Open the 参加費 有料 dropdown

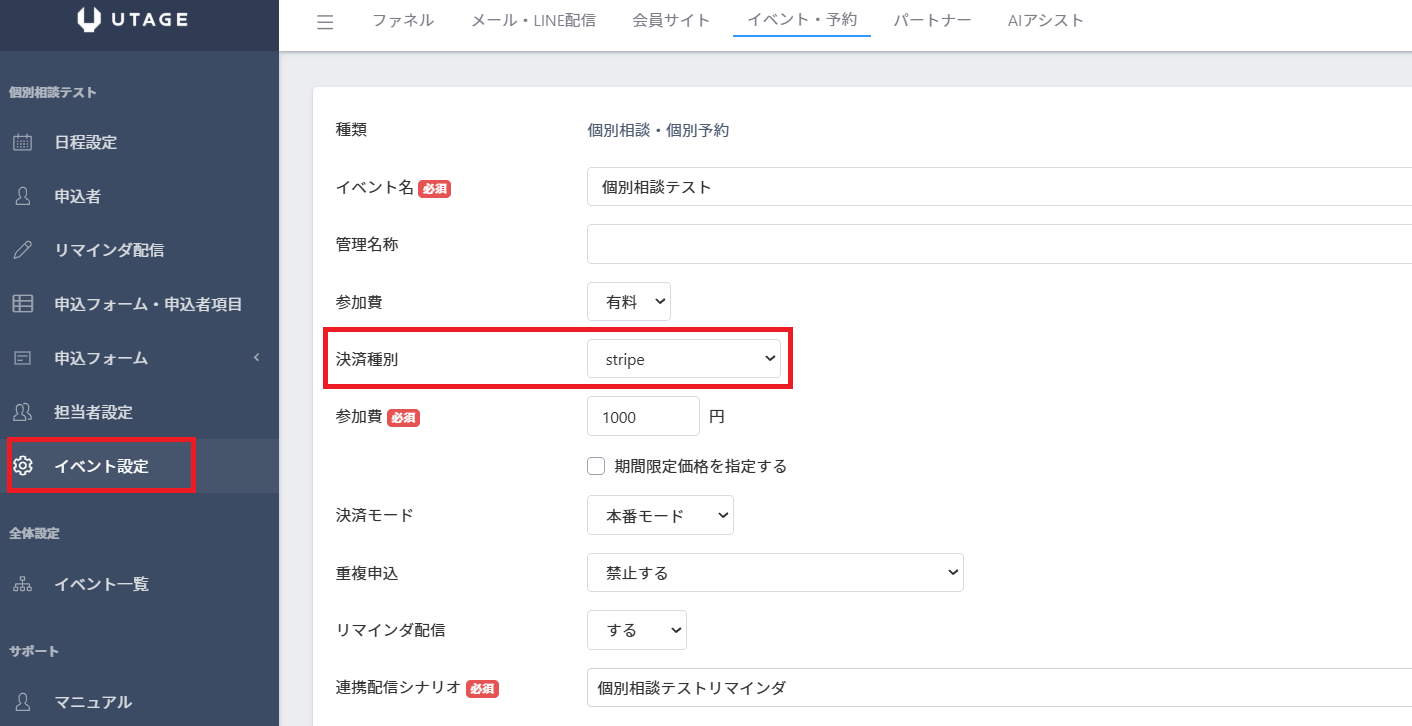coord(628,302)
